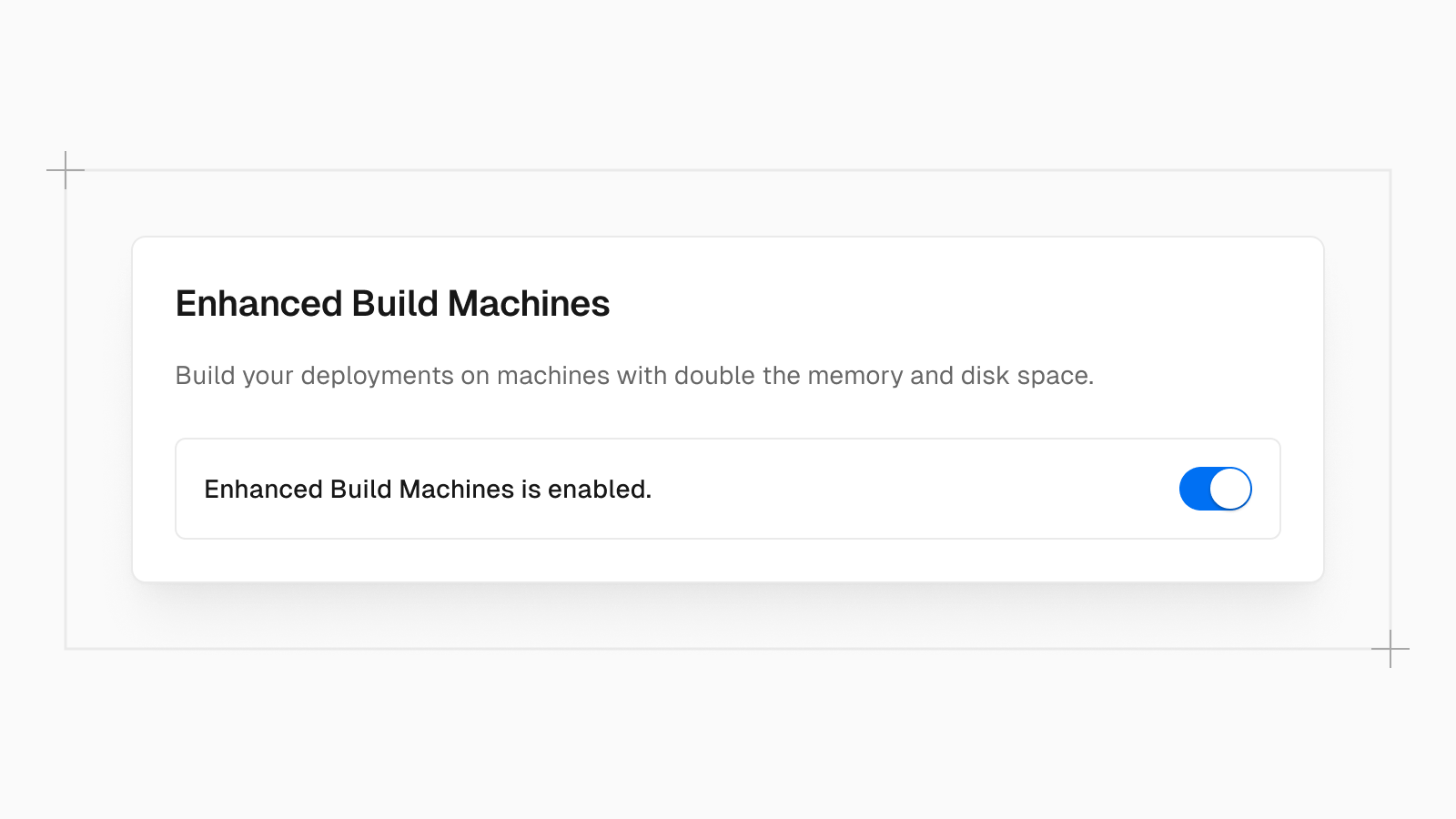
Task: Click the left edge of the outer frame
Action: tap(64, 409)
